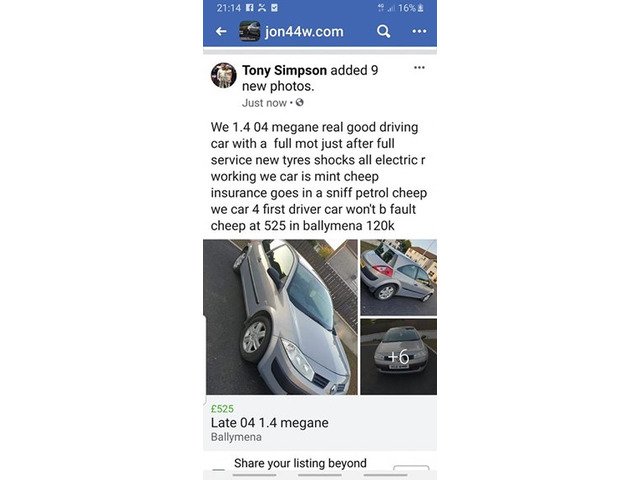
Task: Open the jon44w.com group avatar
Action: (249, 31)
